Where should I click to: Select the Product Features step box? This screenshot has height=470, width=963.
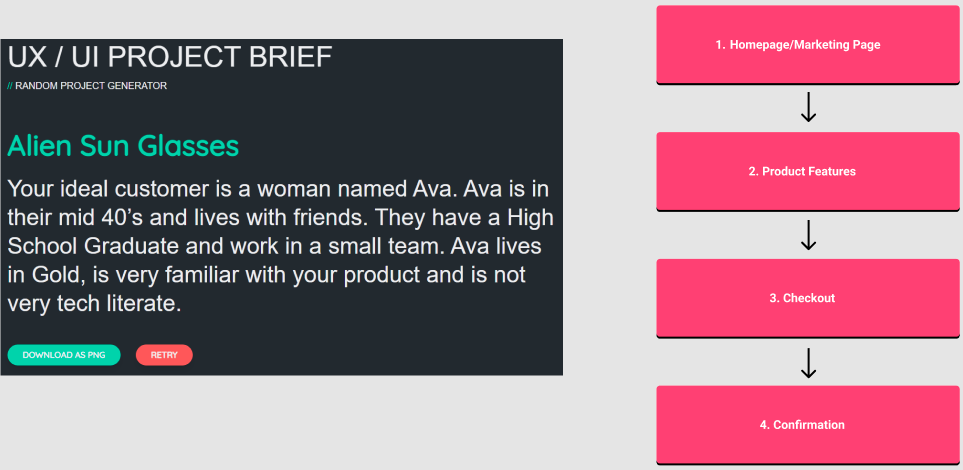(x=809, y=171)
